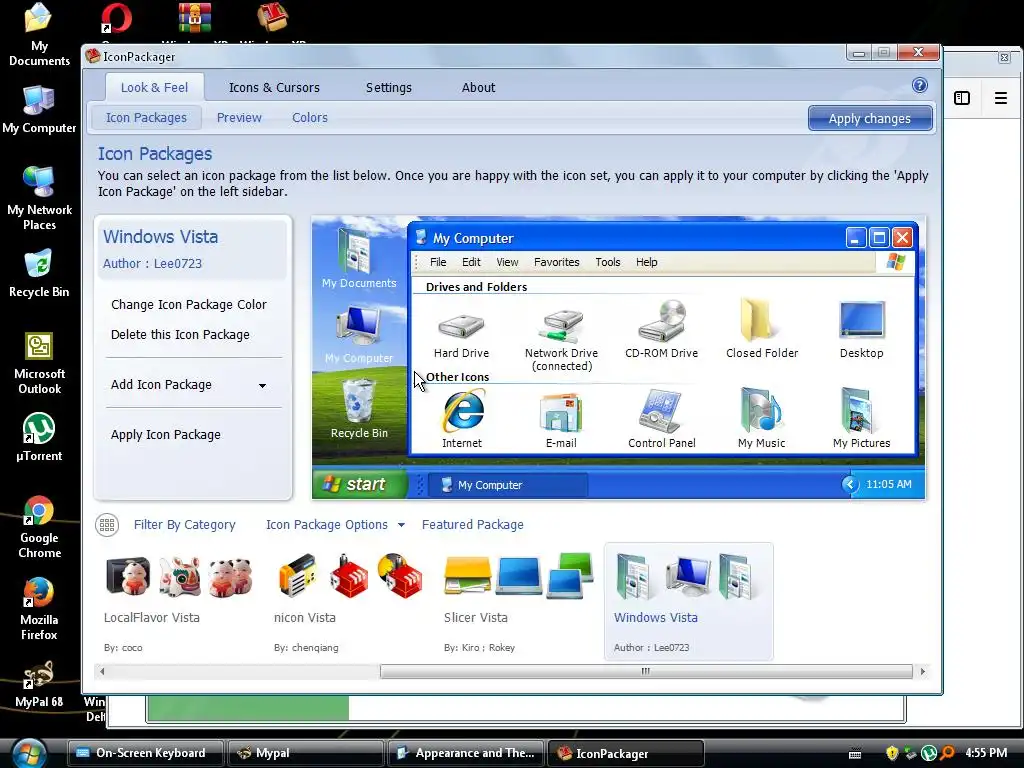Click the Featured Package link
Image resolution: width=1024 pixels, height=768 pixels.
coord(473,524)
